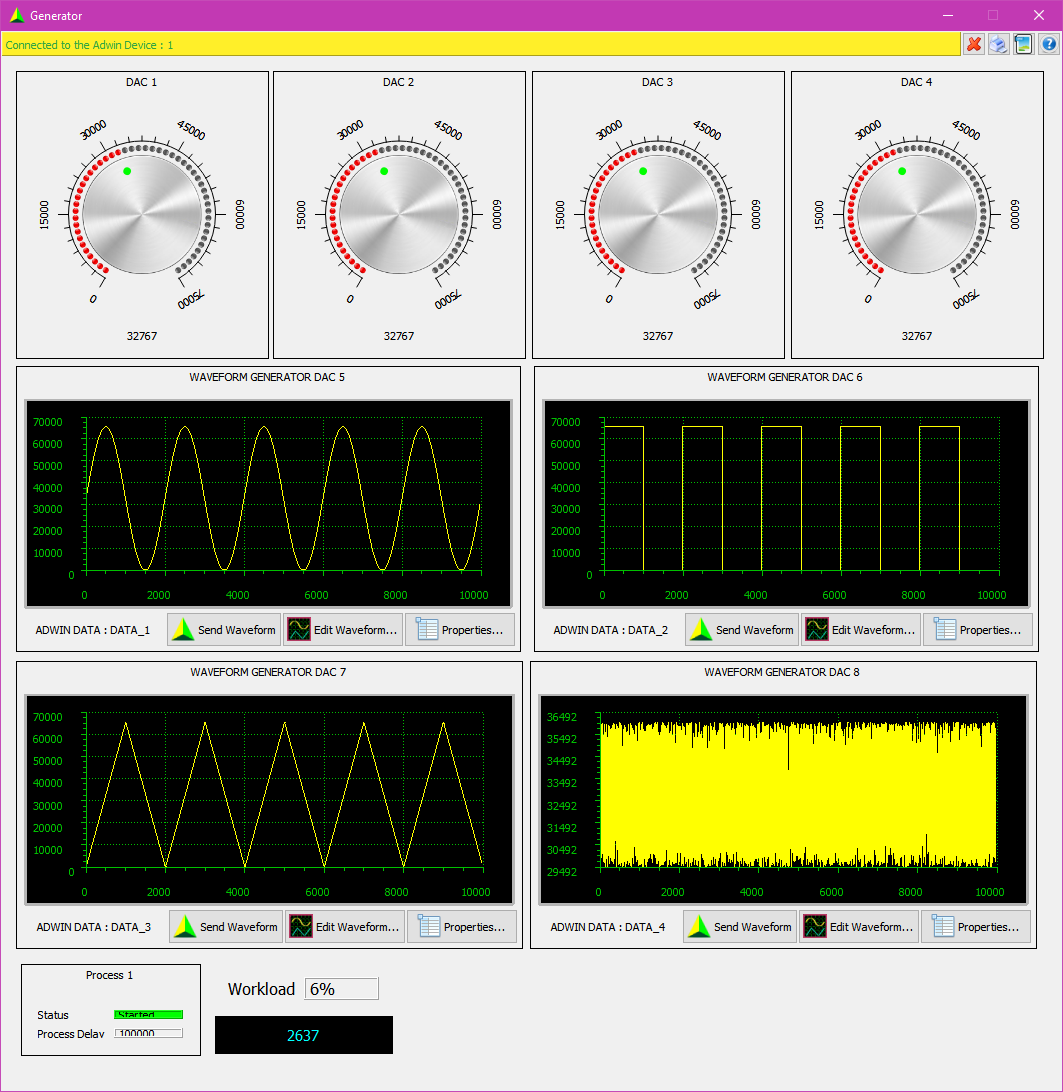Click the triangle waveform graph of DAC 7
This screenshot has width=1063, height=1092.
[270, 800]
